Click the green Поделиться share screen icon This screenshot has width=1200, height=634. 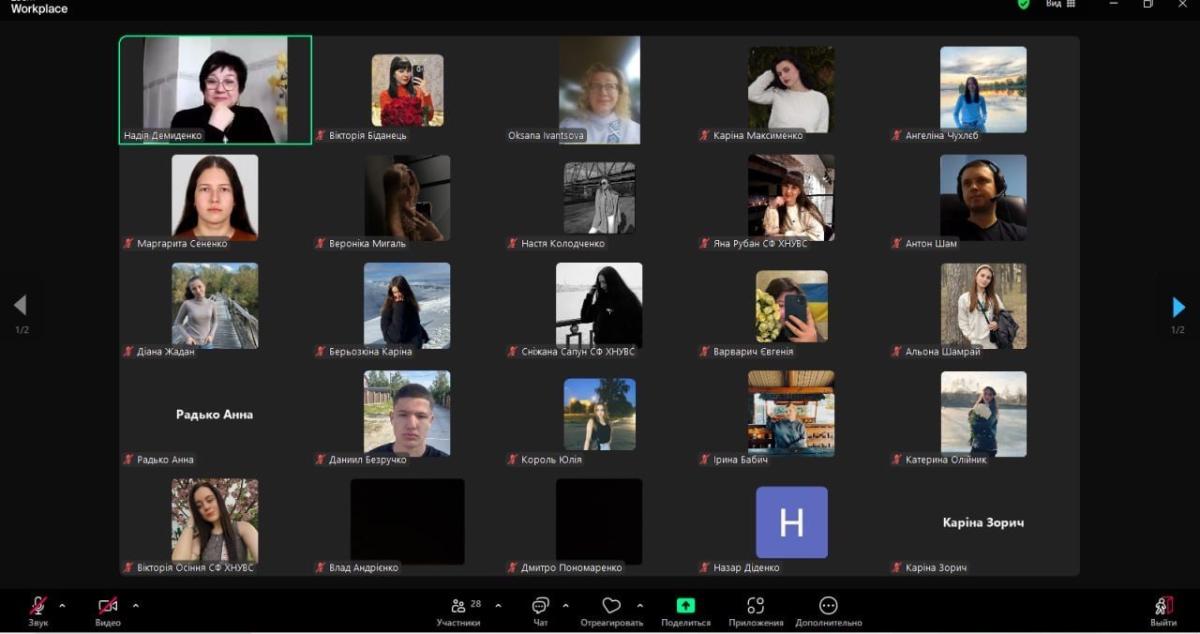pos(686,606)
